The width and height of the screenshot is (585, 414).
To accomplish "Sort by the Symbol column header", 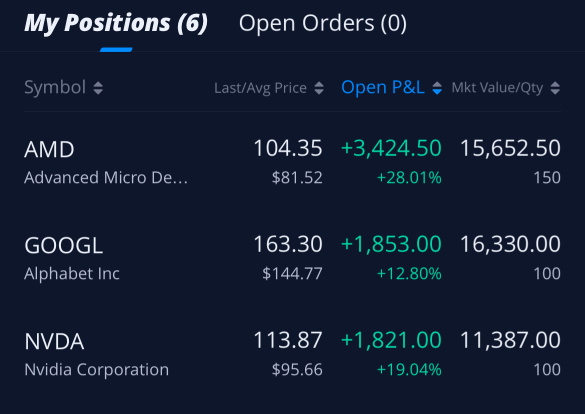I will (x=55, y=87).
